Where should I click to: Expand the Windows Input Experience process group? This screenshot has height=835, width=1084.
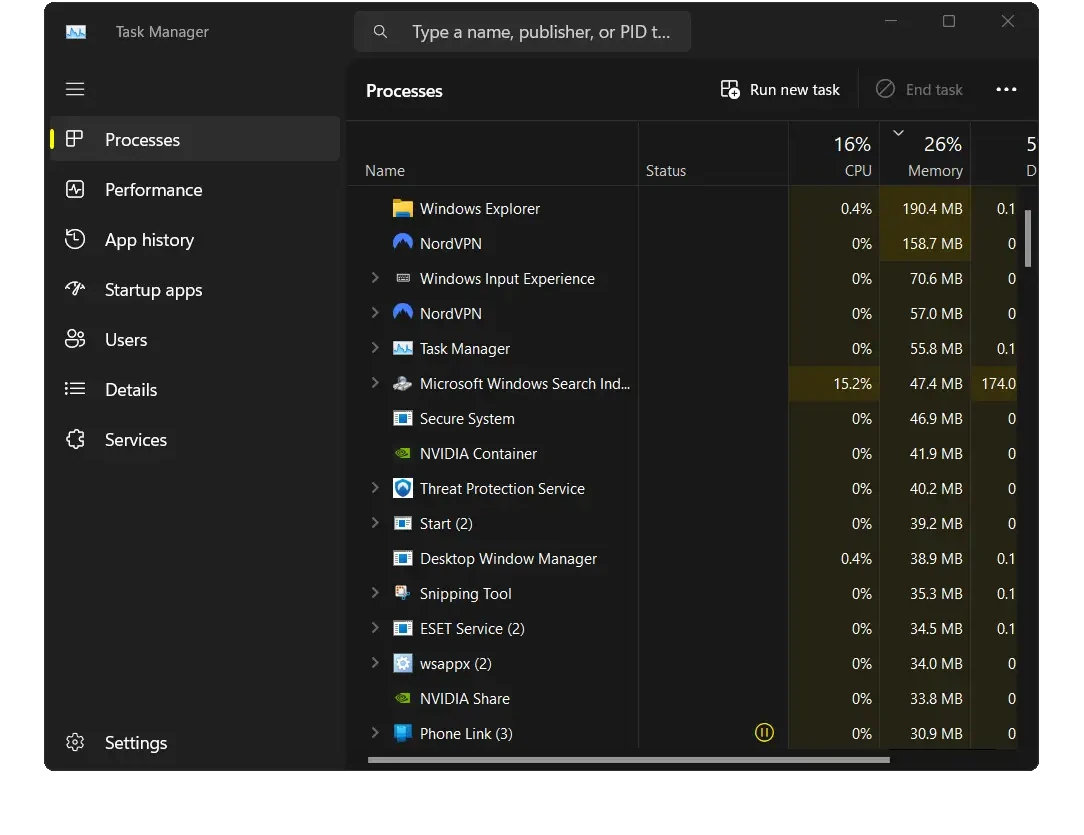375,278
